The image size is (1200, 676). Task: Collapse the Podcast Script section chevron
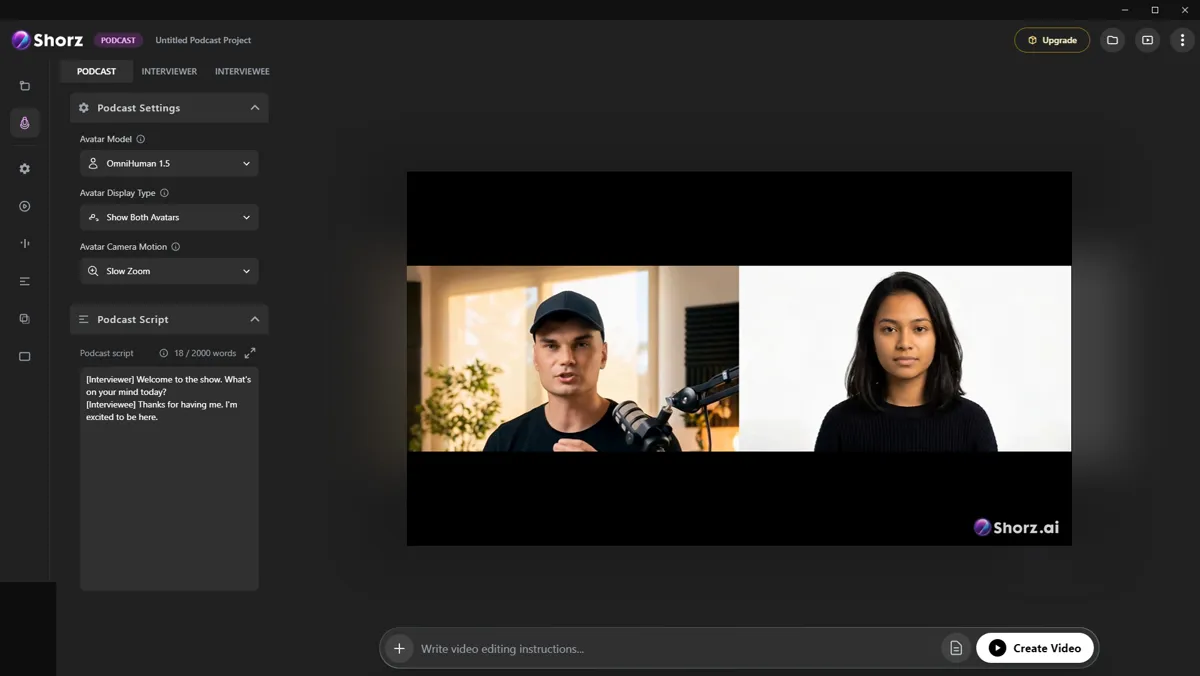[x=254, y=319]
